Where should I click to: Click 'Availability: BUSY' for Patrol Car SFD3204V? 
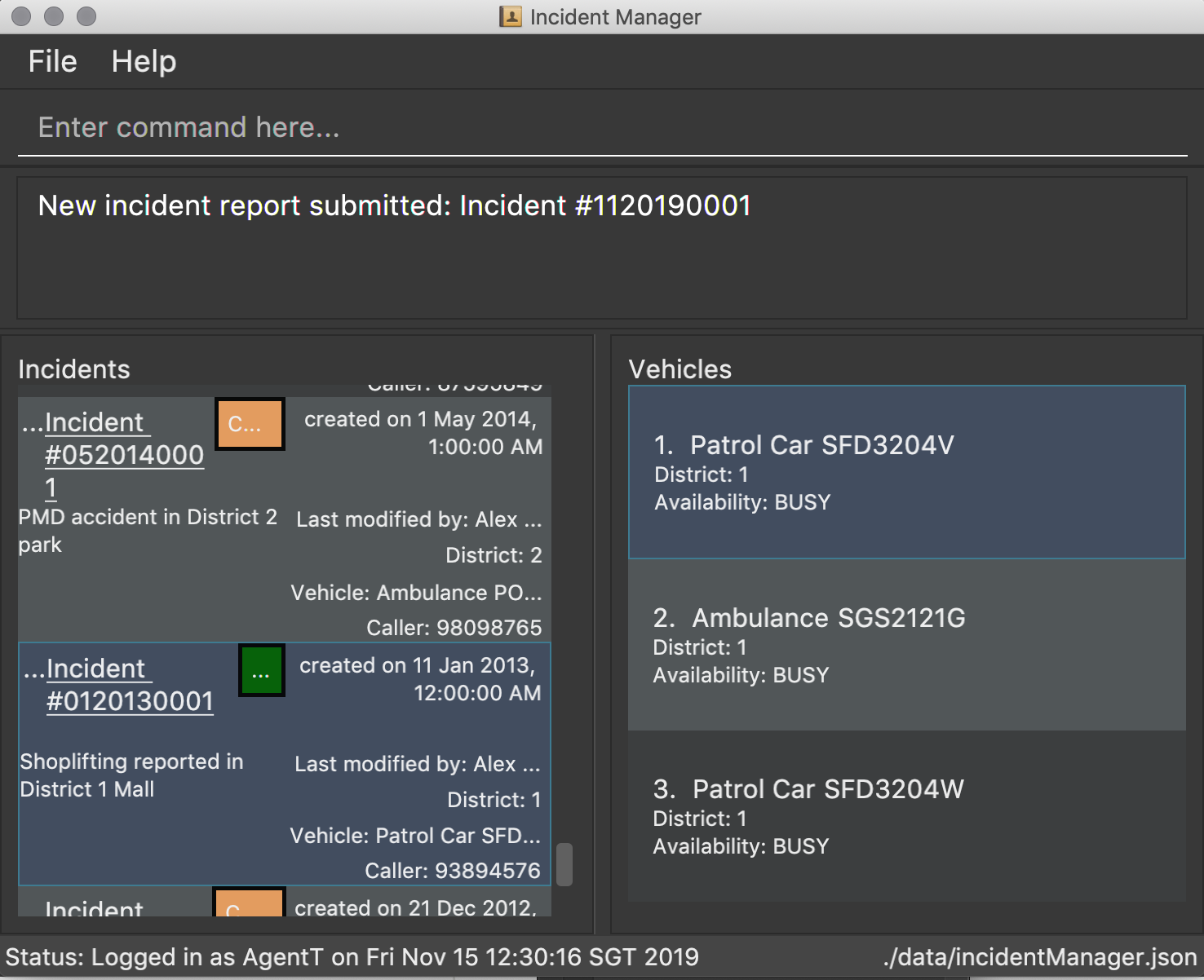pyautogui.click(x=742, y=502)
